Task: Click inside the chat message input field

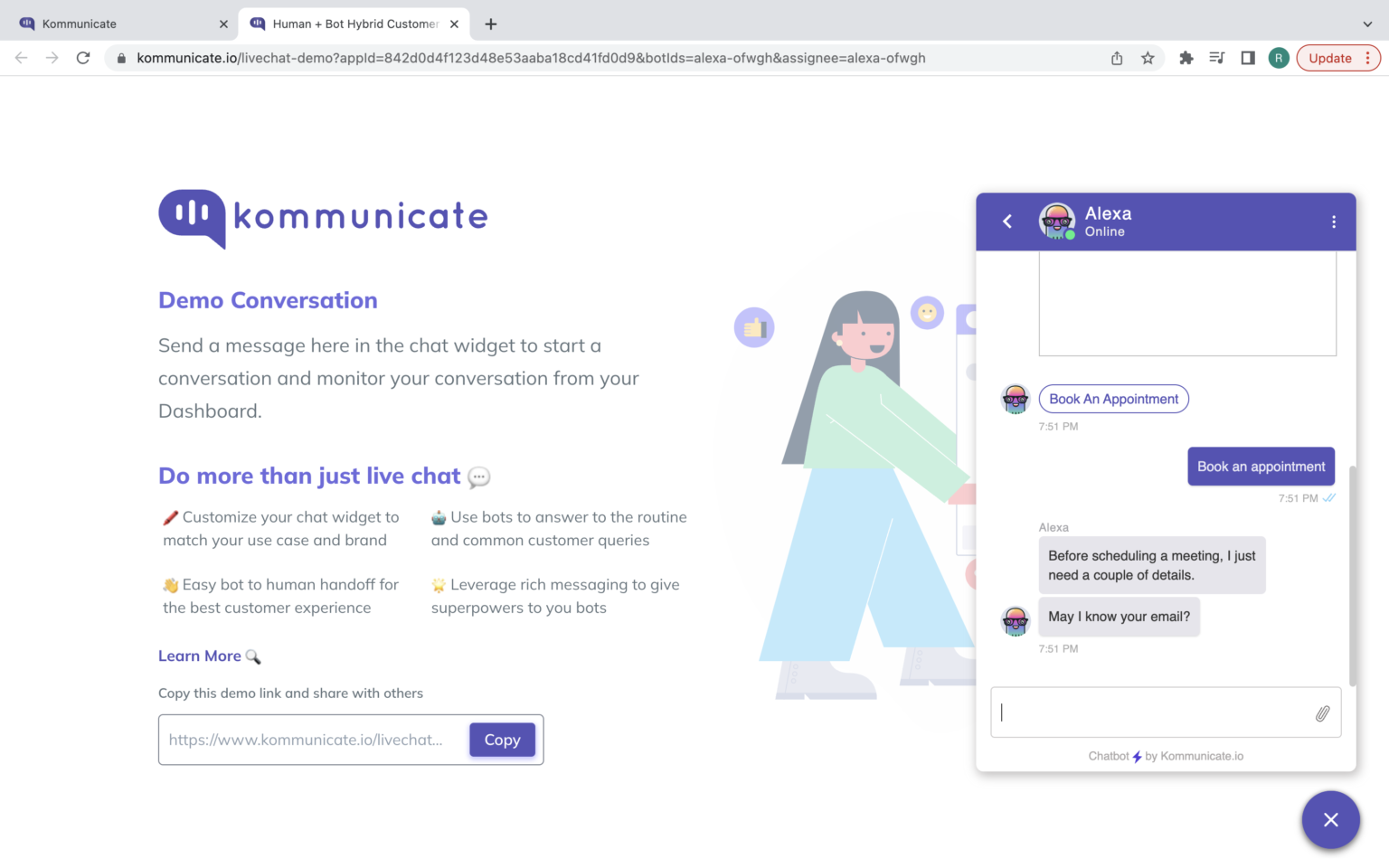Action: [x=1148, y=712]
